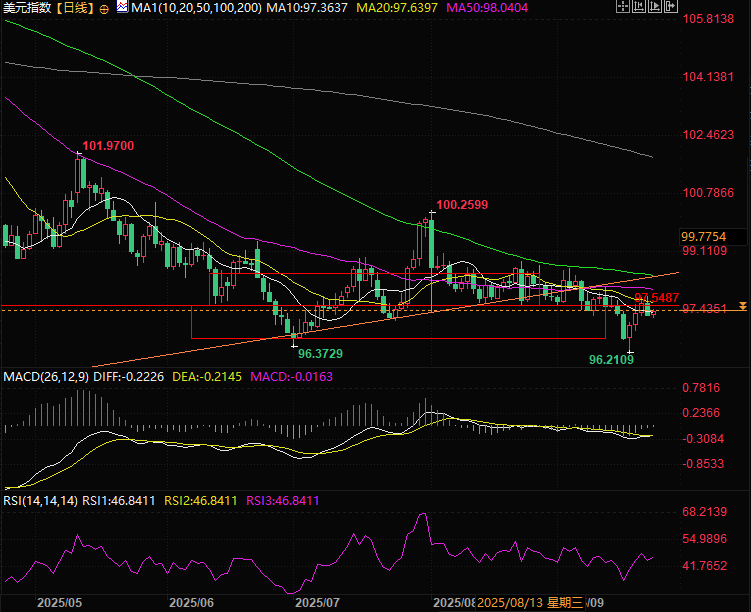
Task: Click the MA10:97.3637 readout
Action: pyautogui.click(x=307, y=8)
